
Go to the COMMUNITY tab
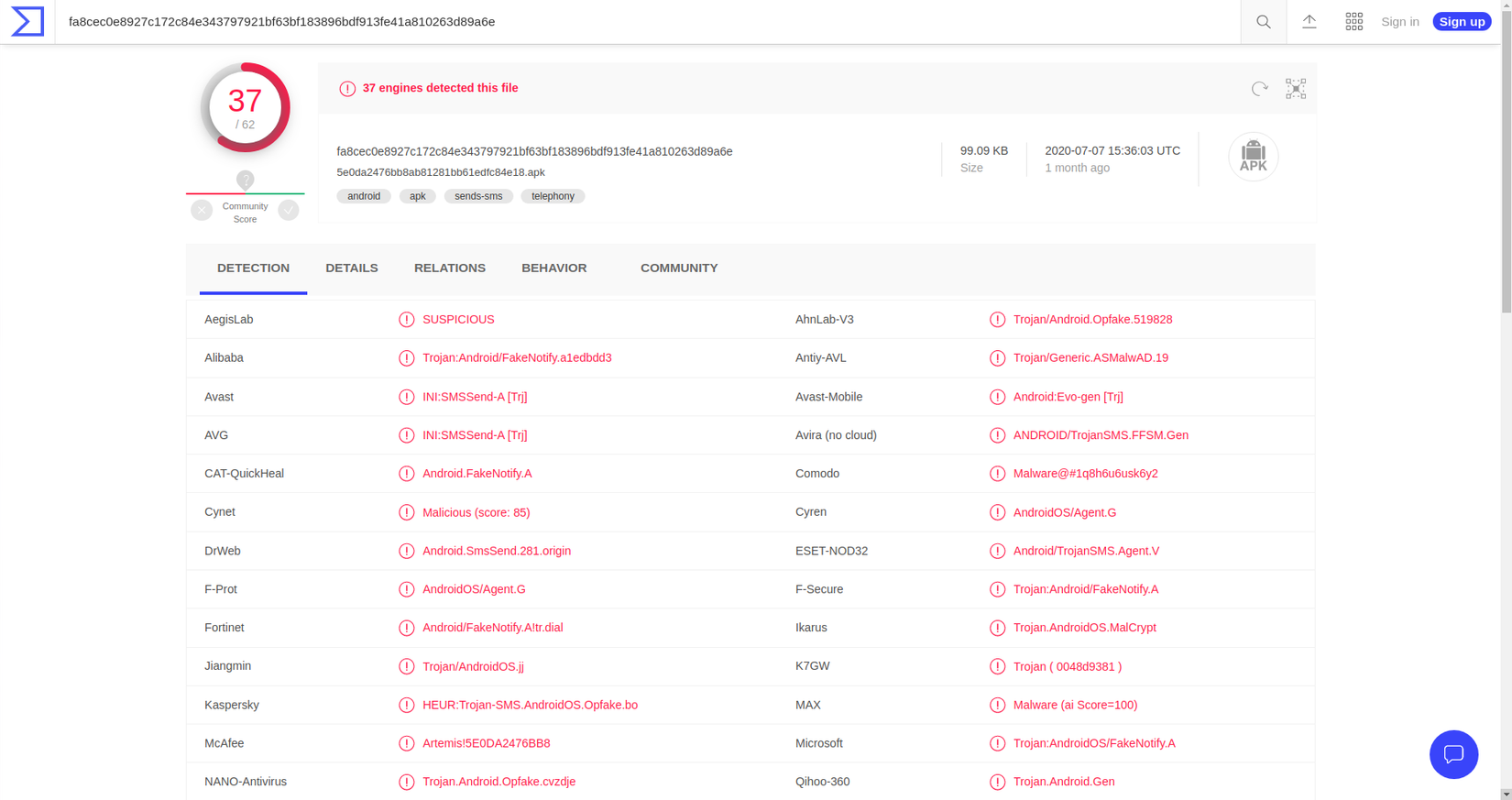coord(679,268)
